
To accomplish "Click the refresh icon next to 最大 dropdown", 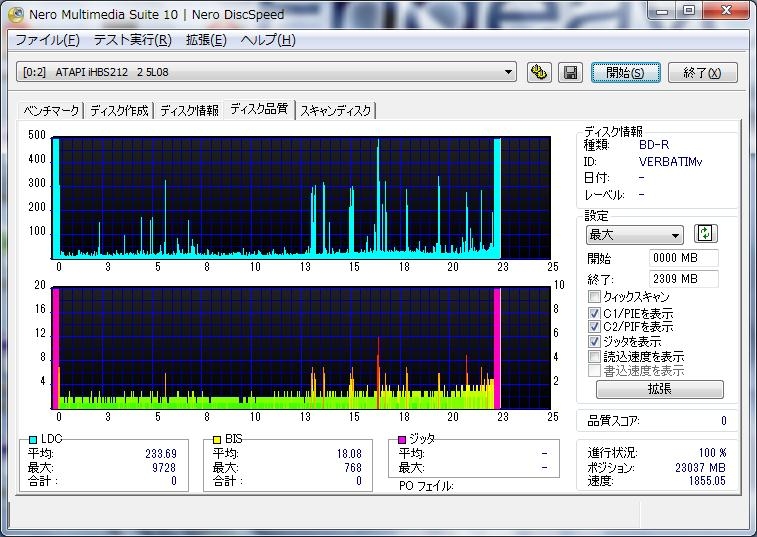I will pyautogui.click(x=705, y=234).
